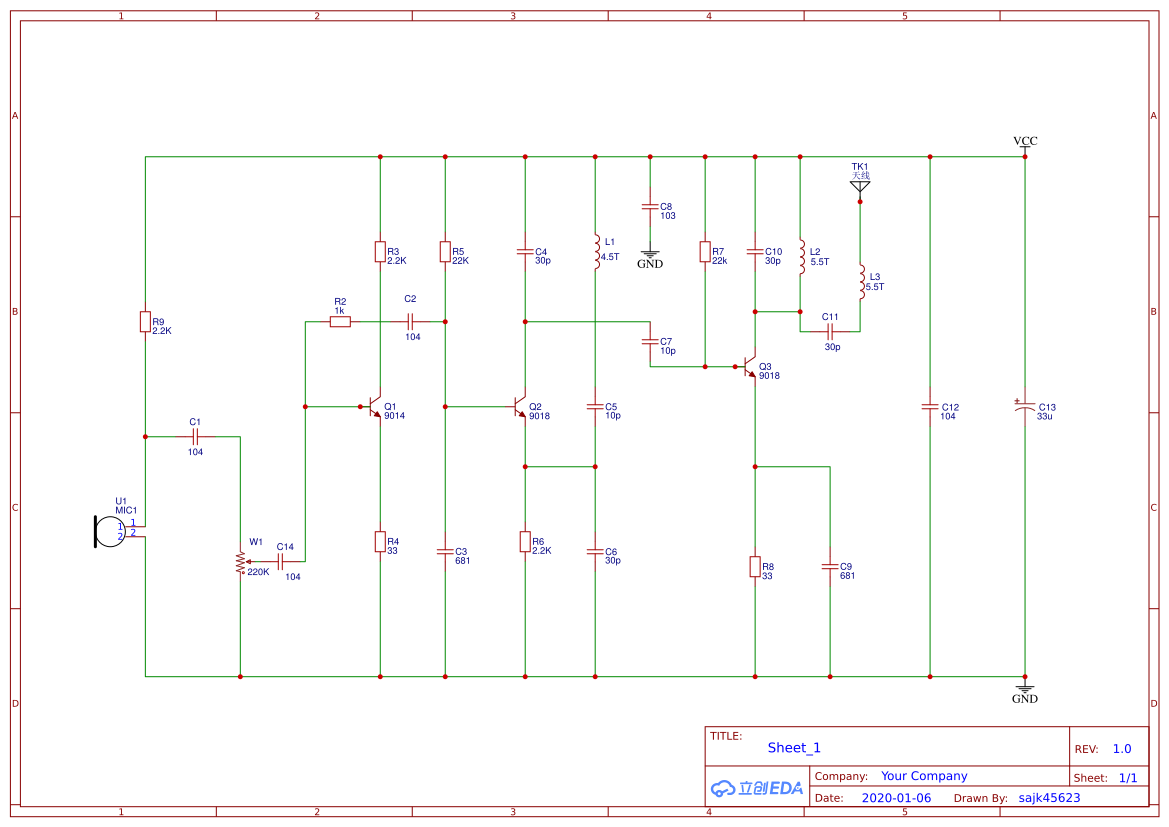Image resolution: width=1169 pixels, height=827 pixels.
Task: Click the sheet number '1/1'
Action: 1128,778
